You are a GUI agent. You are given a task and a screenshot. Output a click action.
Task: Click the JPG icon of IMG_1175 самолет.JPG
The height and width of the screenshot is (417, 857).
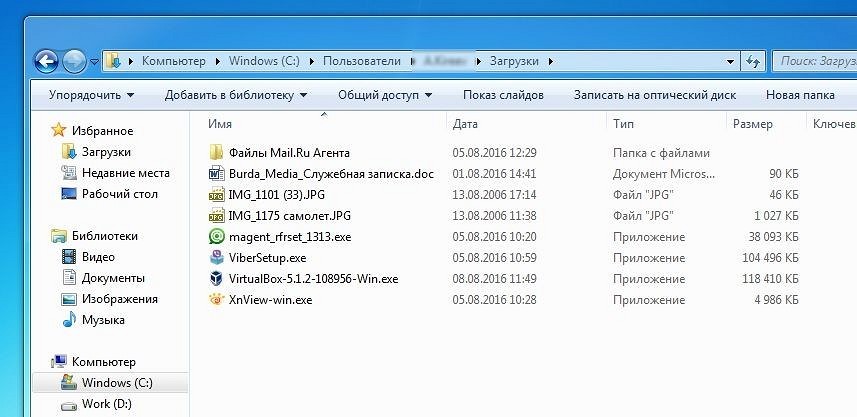[x=216, y=215]
